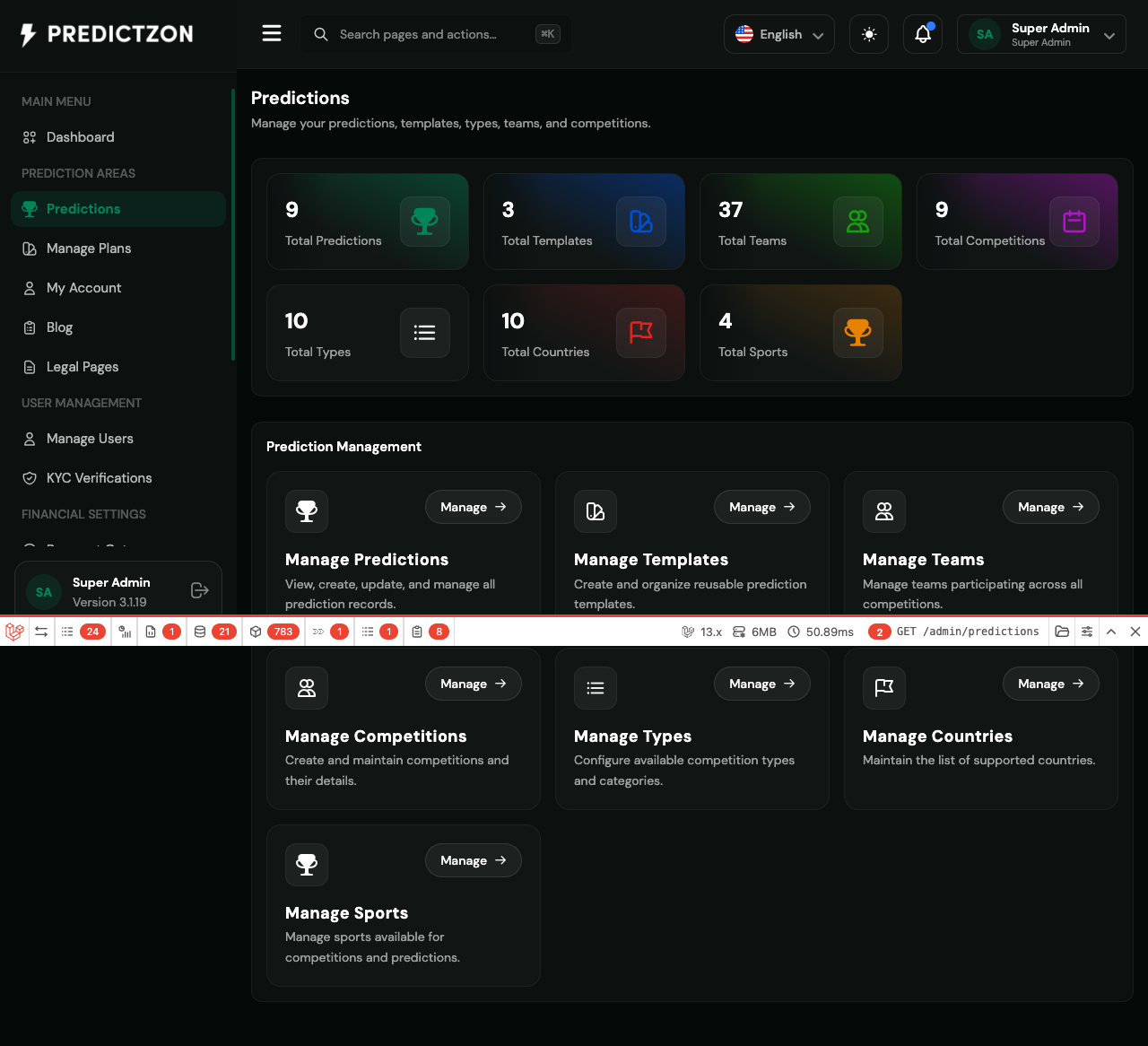Click Manage button for Manage Countries
This screenshot has height=1046, width=1148.
[x=1051, y=684]
